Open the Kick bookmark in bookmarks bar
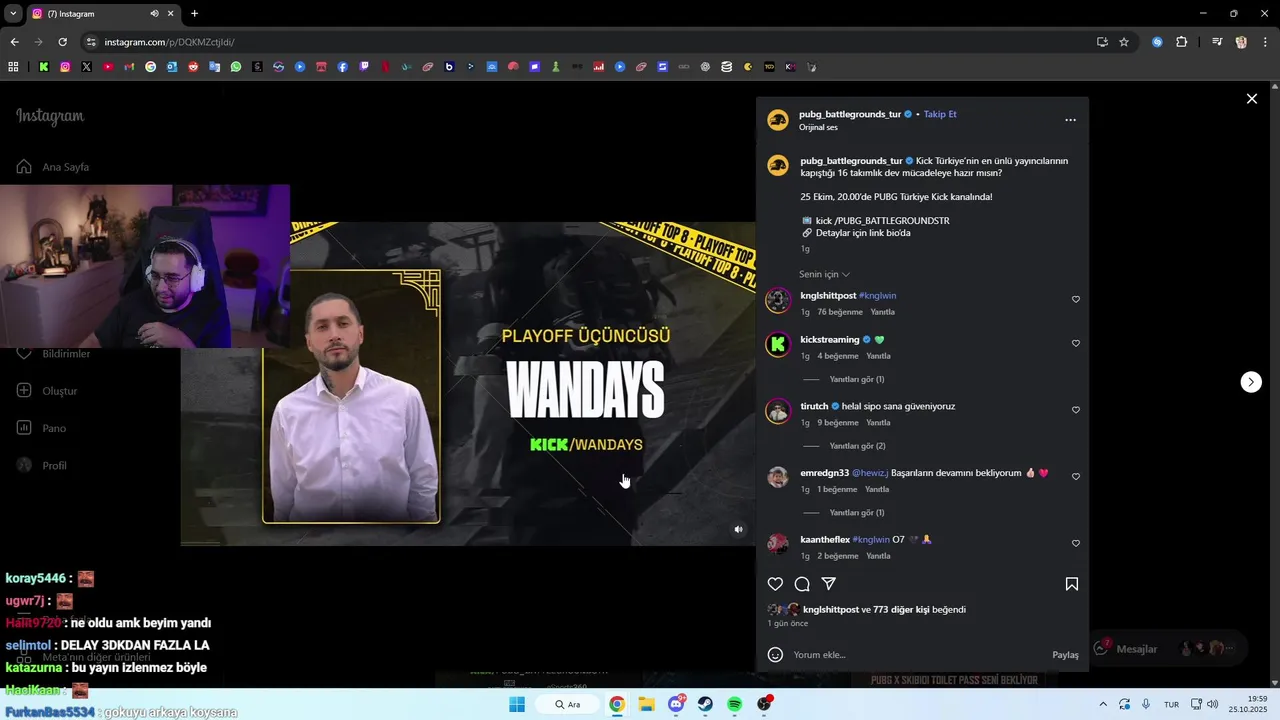This screenshot has width=1280, height=720. coord(44,67)
